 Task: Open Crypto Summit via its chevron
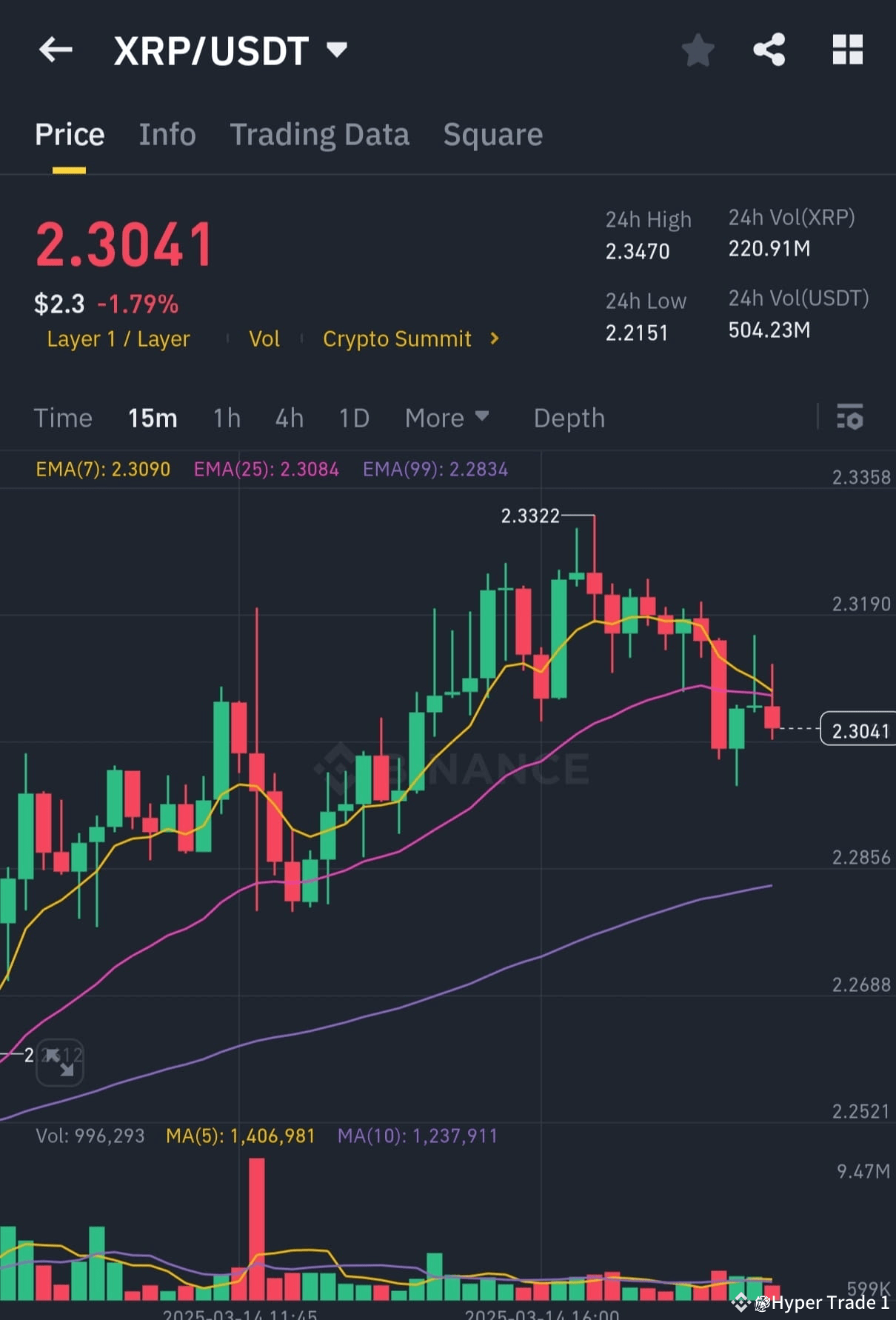[x=493, y=339]
